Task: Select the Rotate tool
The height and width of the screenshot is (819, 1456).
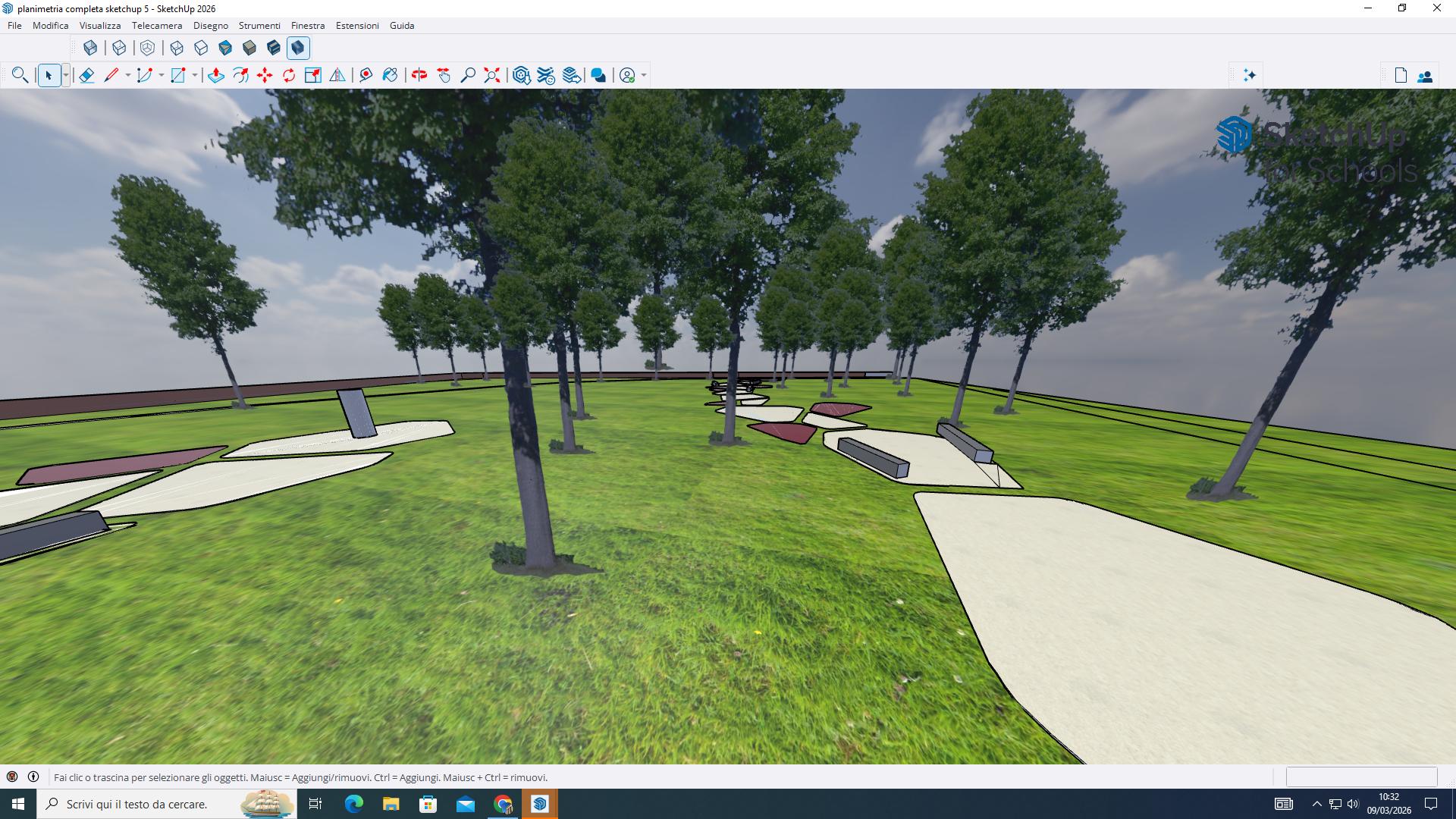Action: click(289, 75)
